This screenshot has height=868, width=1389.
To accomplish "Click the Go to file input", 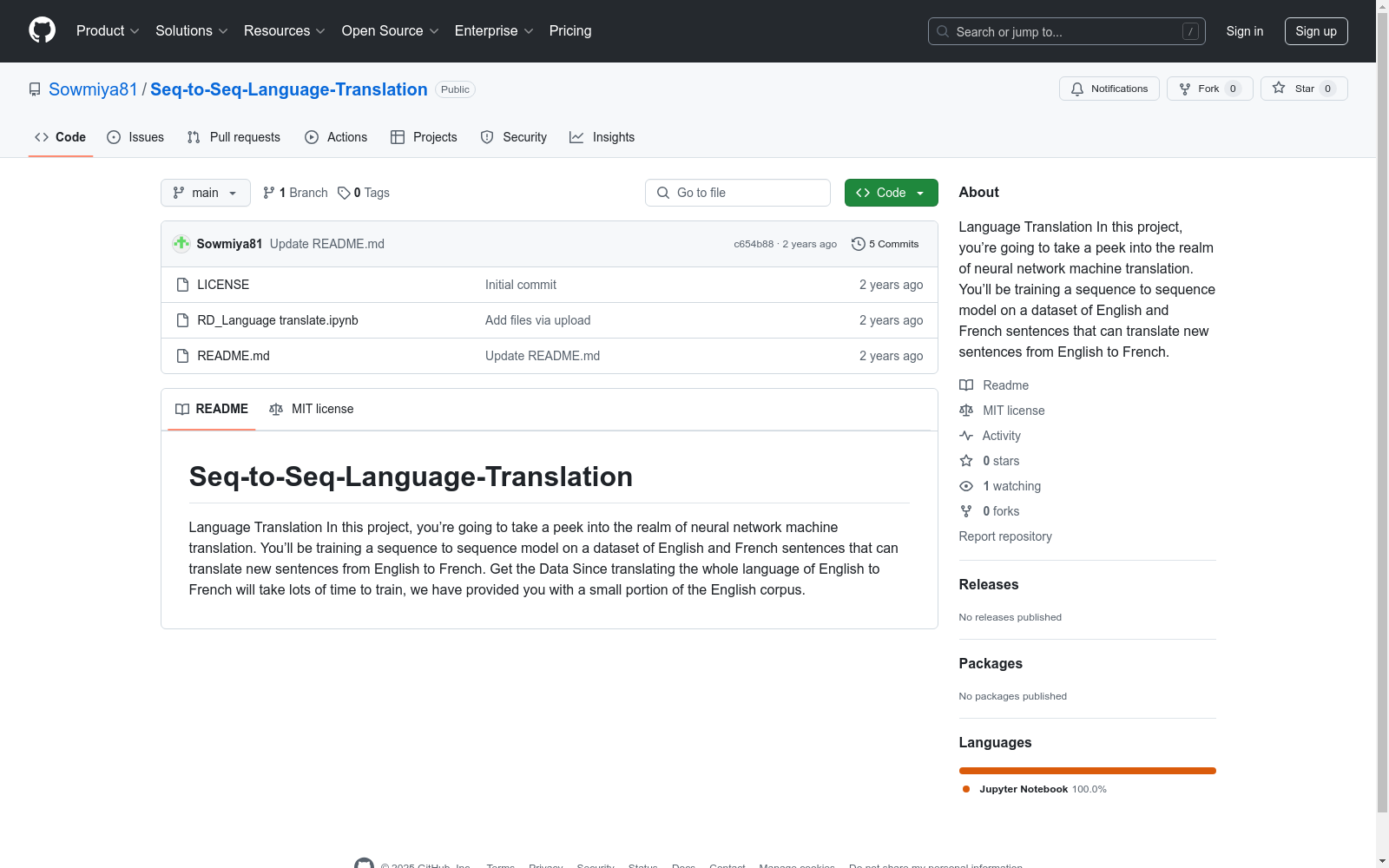I will 738,193.
